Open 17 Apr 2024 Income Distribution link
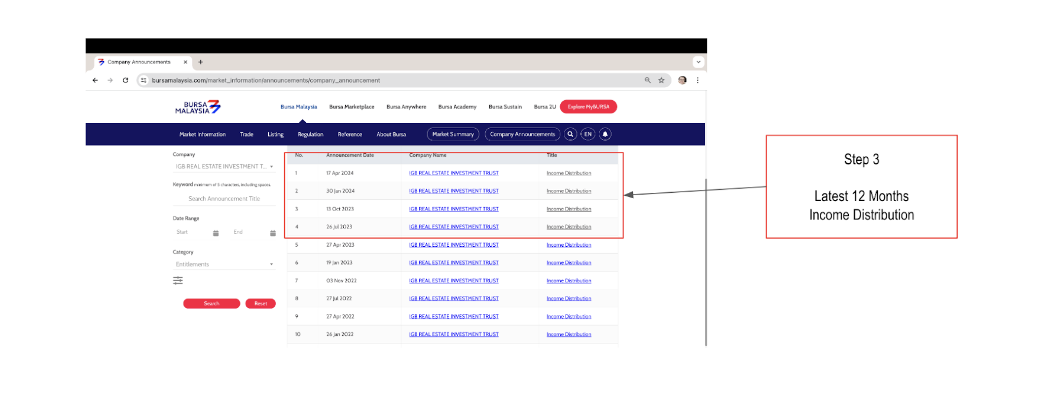Screen dimensions: 1048x418 coord(569,173)
